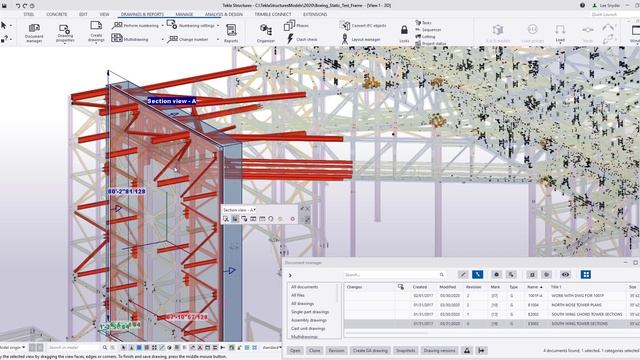Switch to the MANAGE ribbon tab
This screenshot has width=640, height=360.
click(x=184, y=14)
